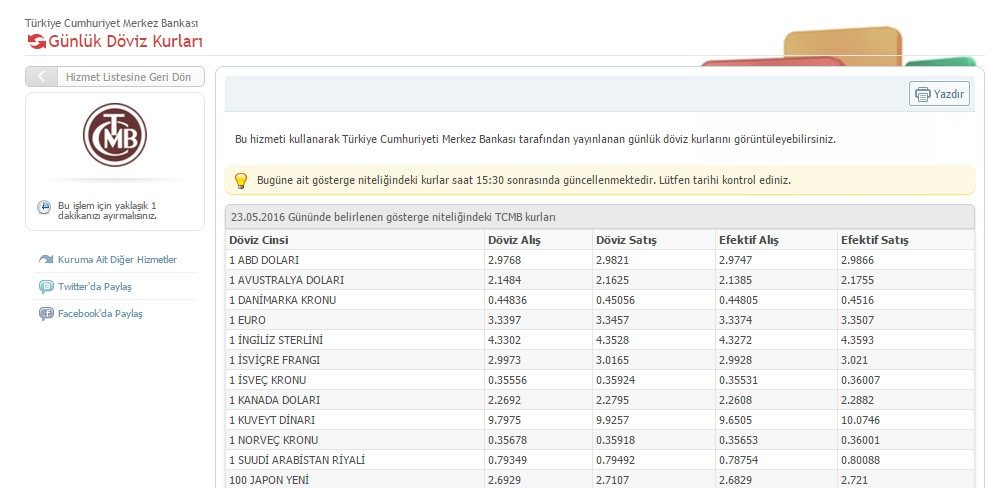Viewport: 1006px width, 488px height.
Task: Click the Facebook share icon
Action: [46, 314]
